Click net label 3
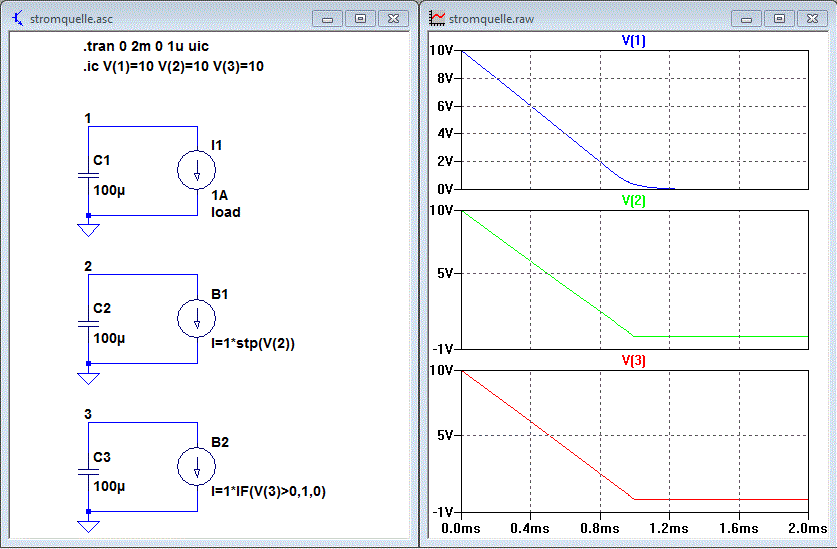The width and height of the screenshot is (837, 549). [88, 414]
